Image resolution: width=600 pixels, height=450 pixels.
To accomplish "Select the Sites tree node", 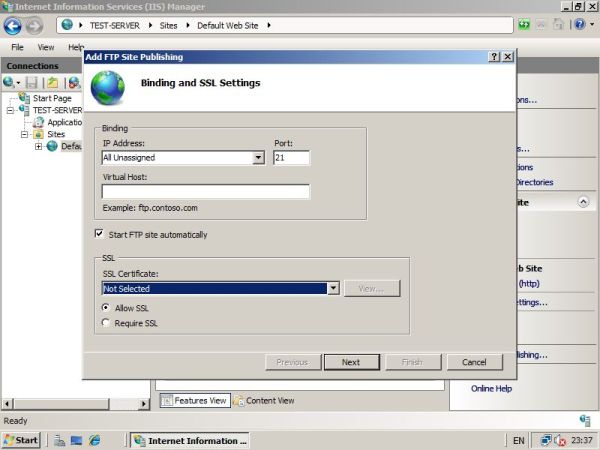I will [56, 134].
